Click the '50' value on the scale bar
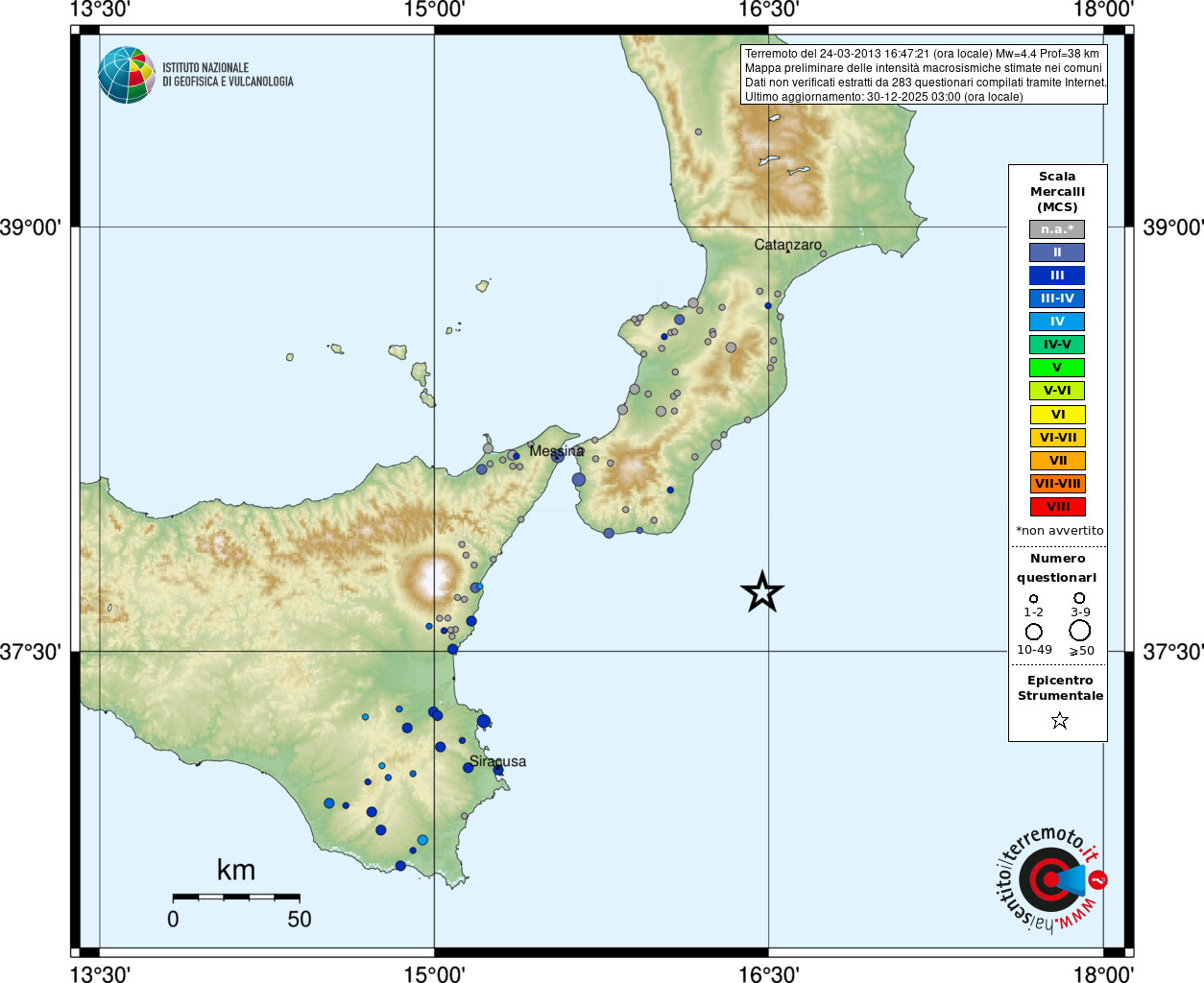The width and height of the screenshot is (1204, 983). click(x=300, y=919)
